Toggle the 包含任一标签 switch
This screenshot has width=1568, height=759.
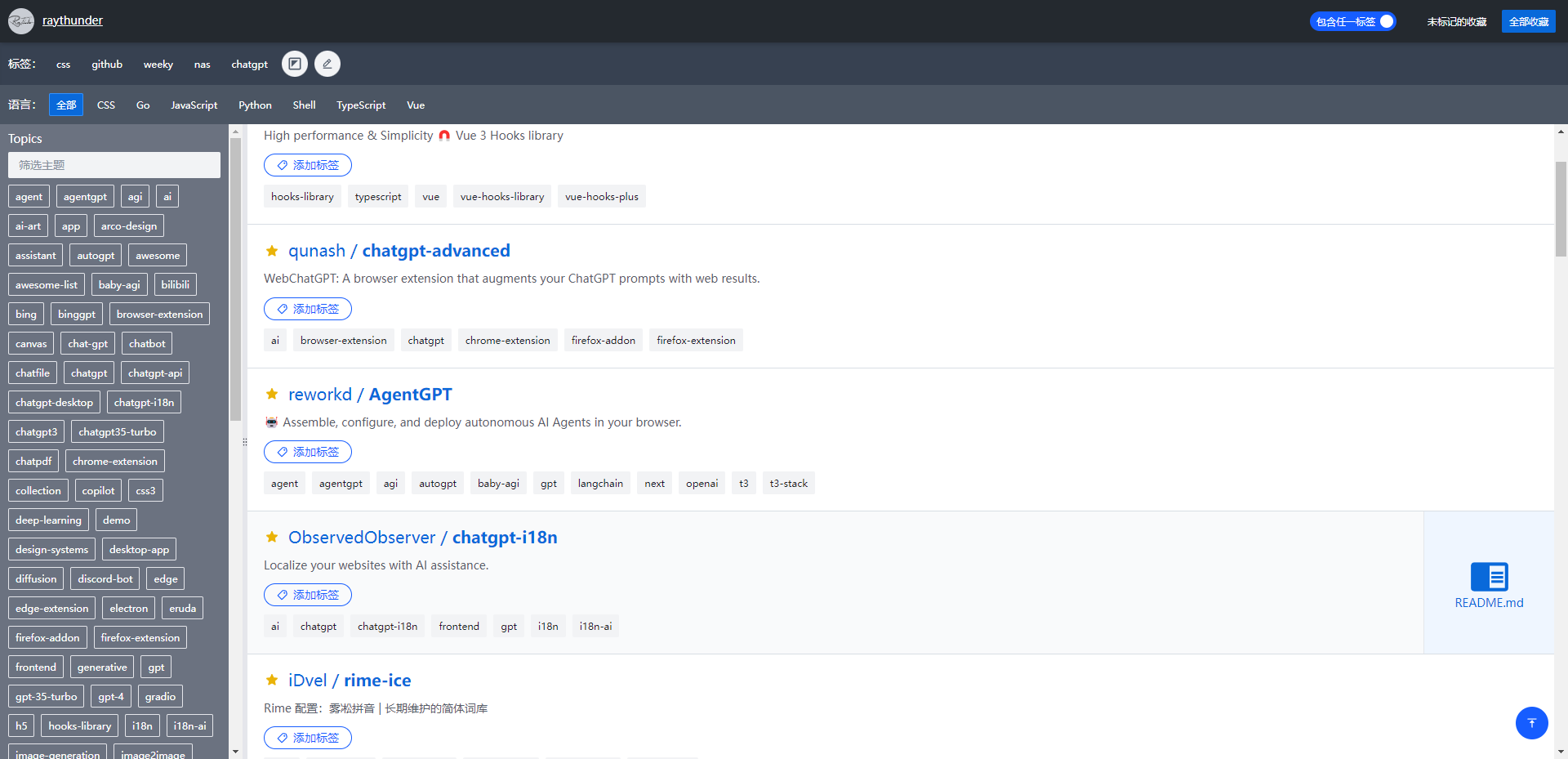pyautogui.click(x=1352, y=21)
